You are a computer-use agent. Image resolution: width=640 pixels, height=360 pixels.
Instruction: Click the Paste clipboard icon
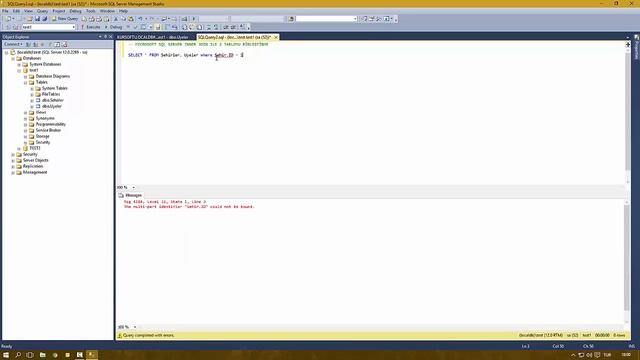click(x=131, y=19)
